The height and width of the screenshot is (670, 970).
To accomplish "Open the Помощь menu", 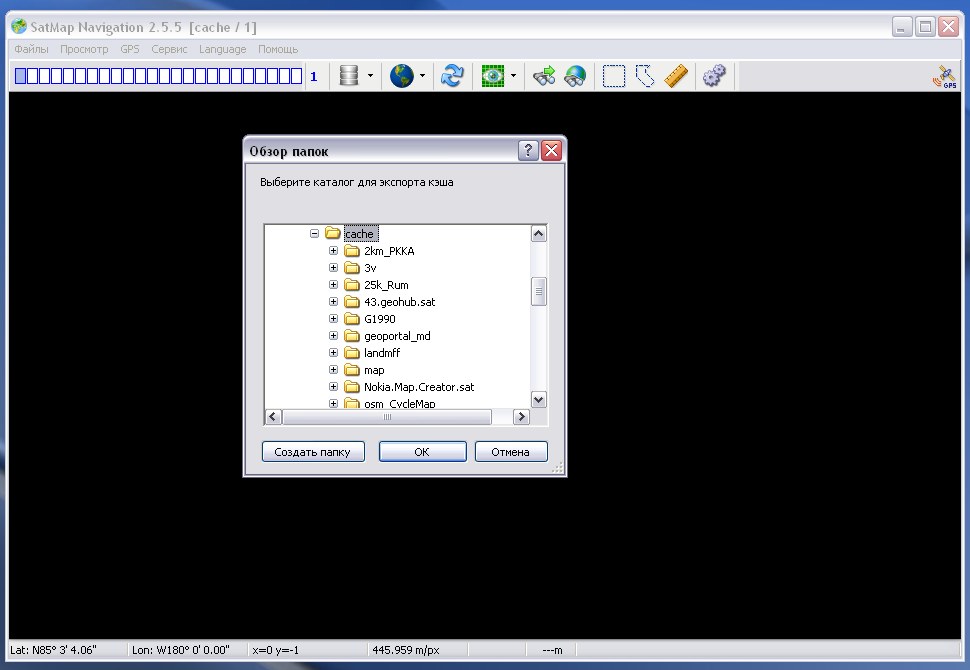I will pos(278,49).
